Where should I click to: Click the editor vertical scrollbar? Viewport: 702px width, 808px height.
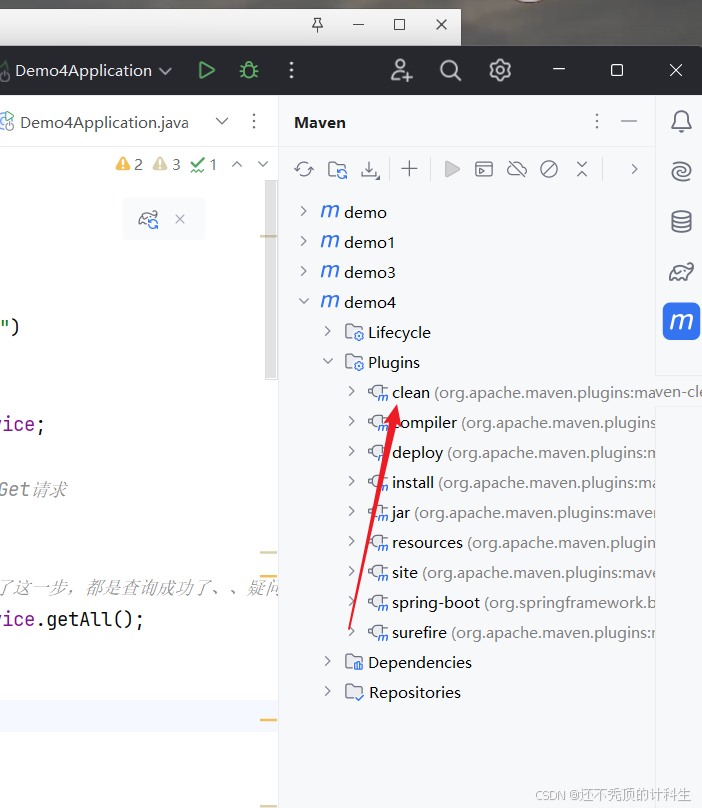click(x=271, y=280)
